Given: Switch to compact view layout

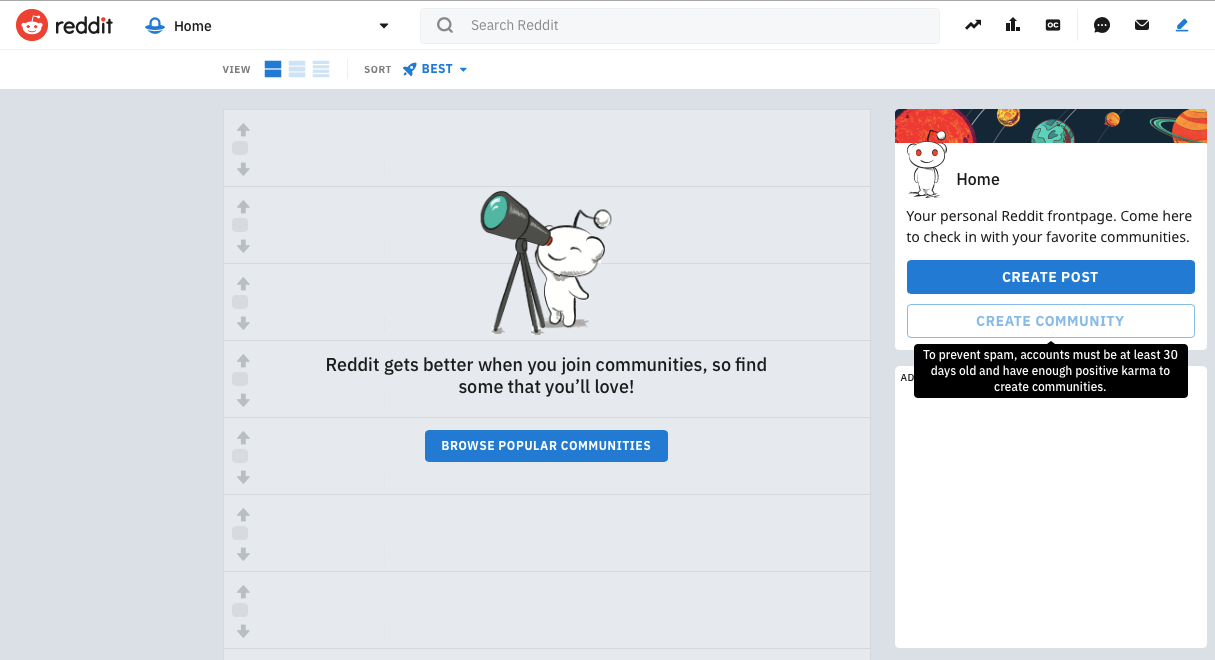Looking at the screenshot, I should tap(321, 69).
